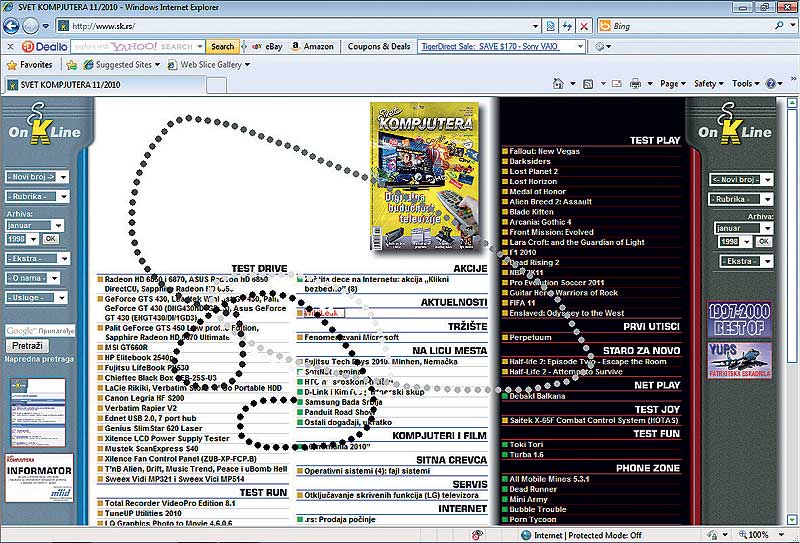Open left Ekstra dropdown
The width and height of the screenshot is (800, 543).
(x=38, y=258)
